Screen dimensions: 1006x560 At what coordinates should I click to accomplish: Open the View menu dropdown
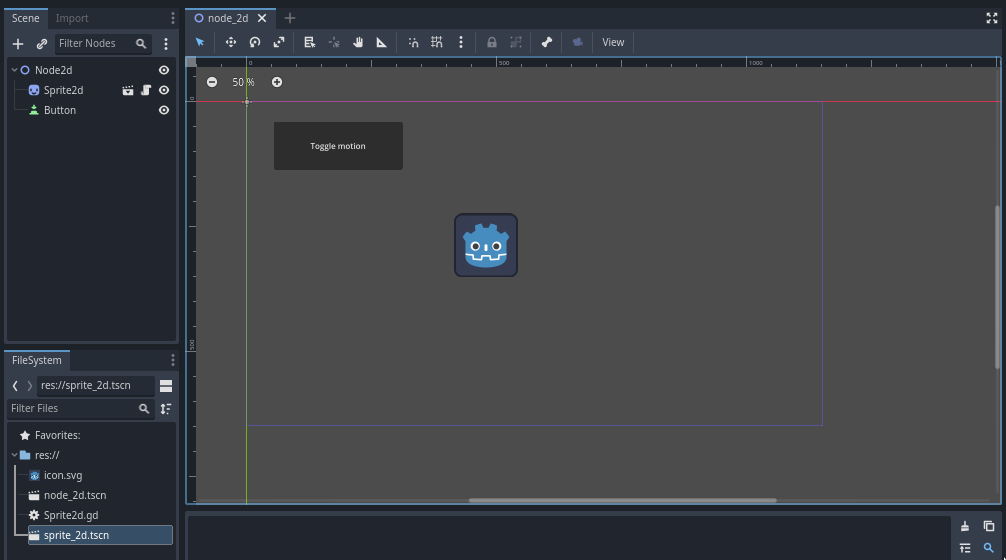tap(613, 42)
